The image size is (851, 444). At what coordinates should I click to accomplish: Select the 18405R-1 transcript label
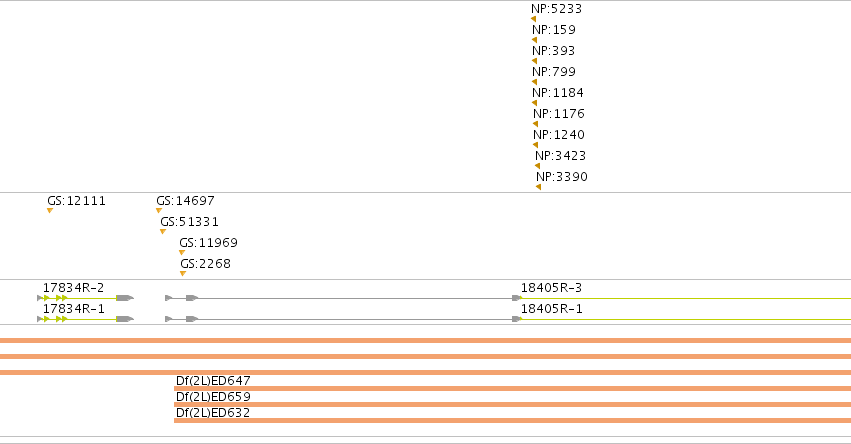click(551, 309)
